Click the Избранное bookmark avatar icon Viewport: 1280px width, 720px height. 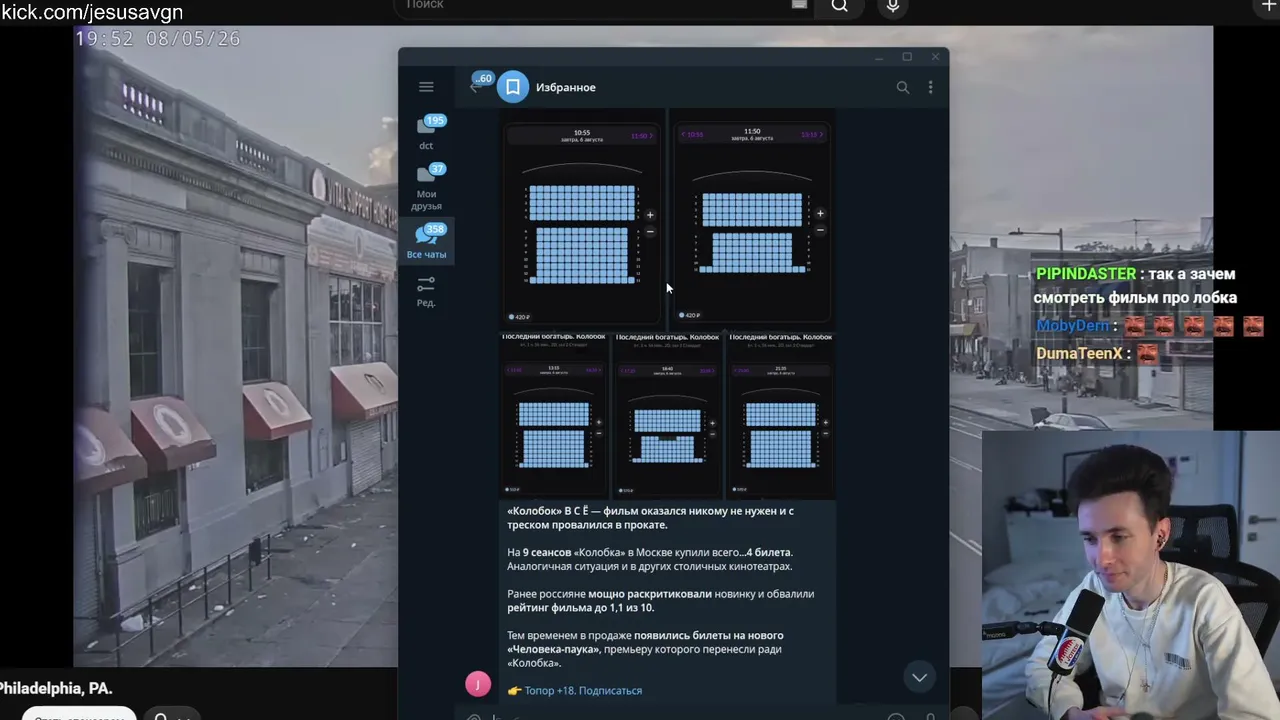click(x=513, y=87)
